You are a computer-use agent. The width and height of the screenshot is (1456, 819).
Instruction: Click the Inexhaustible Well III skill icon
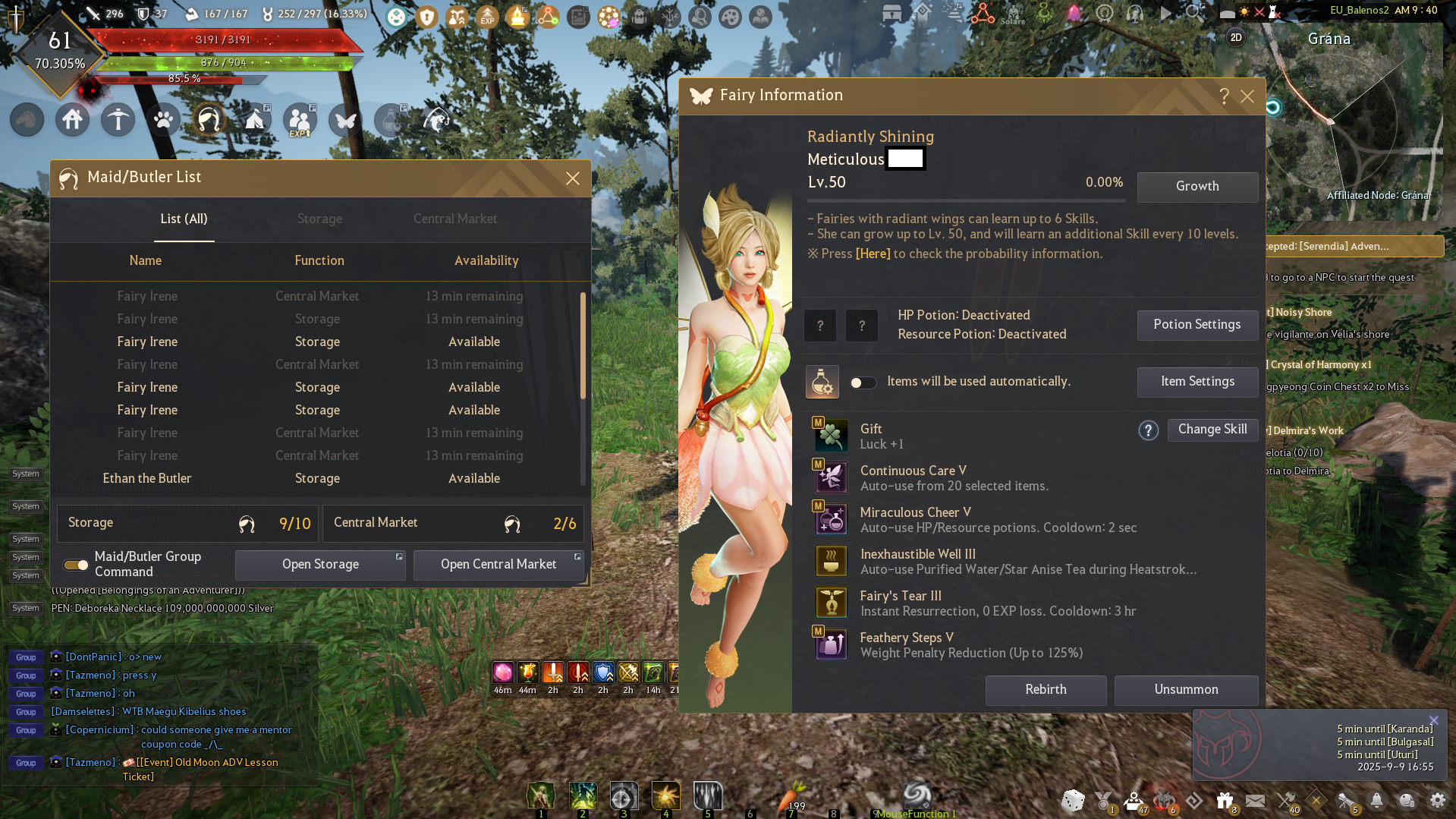[831, 561]
